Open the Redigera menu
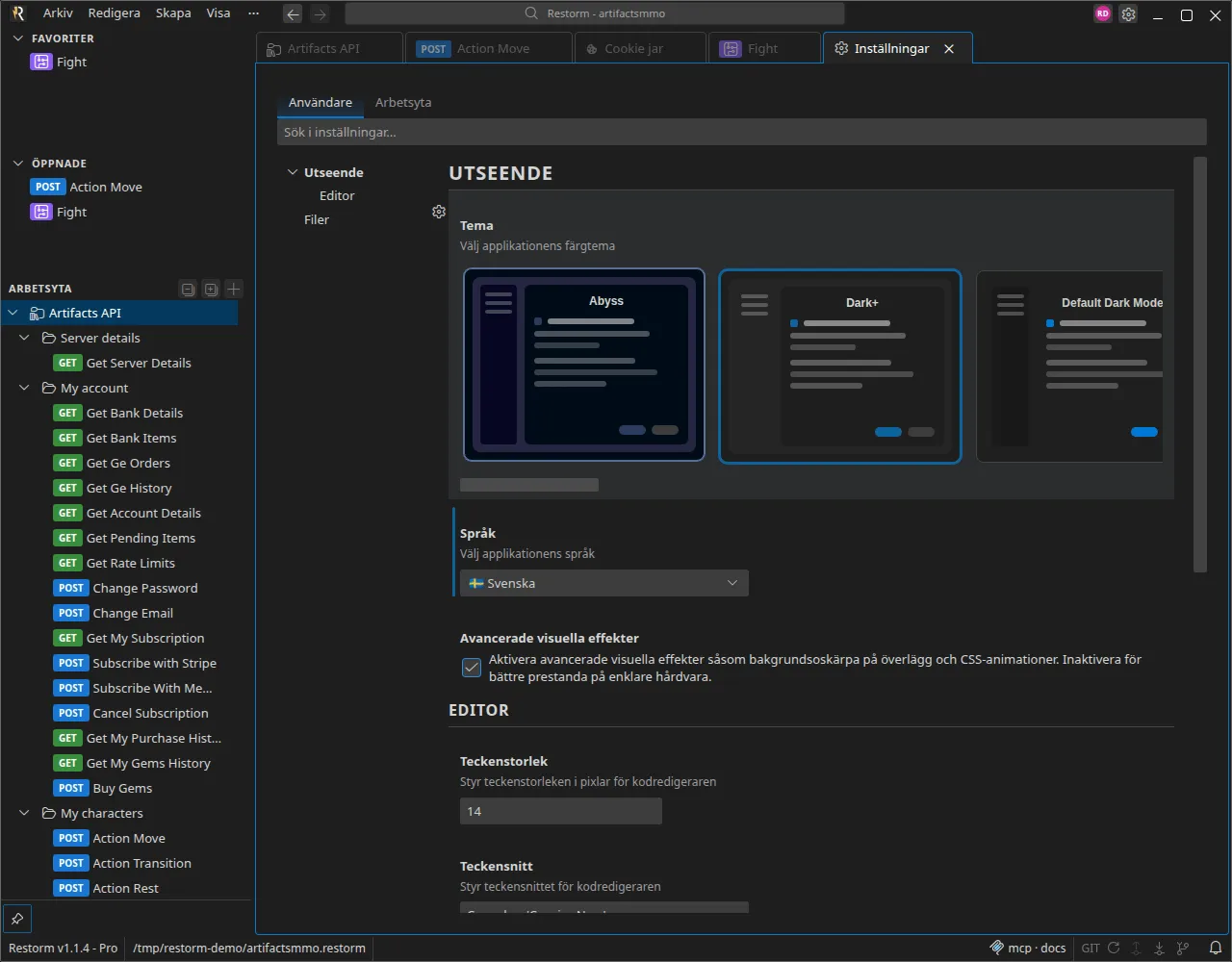 click(x=114, y=13)
